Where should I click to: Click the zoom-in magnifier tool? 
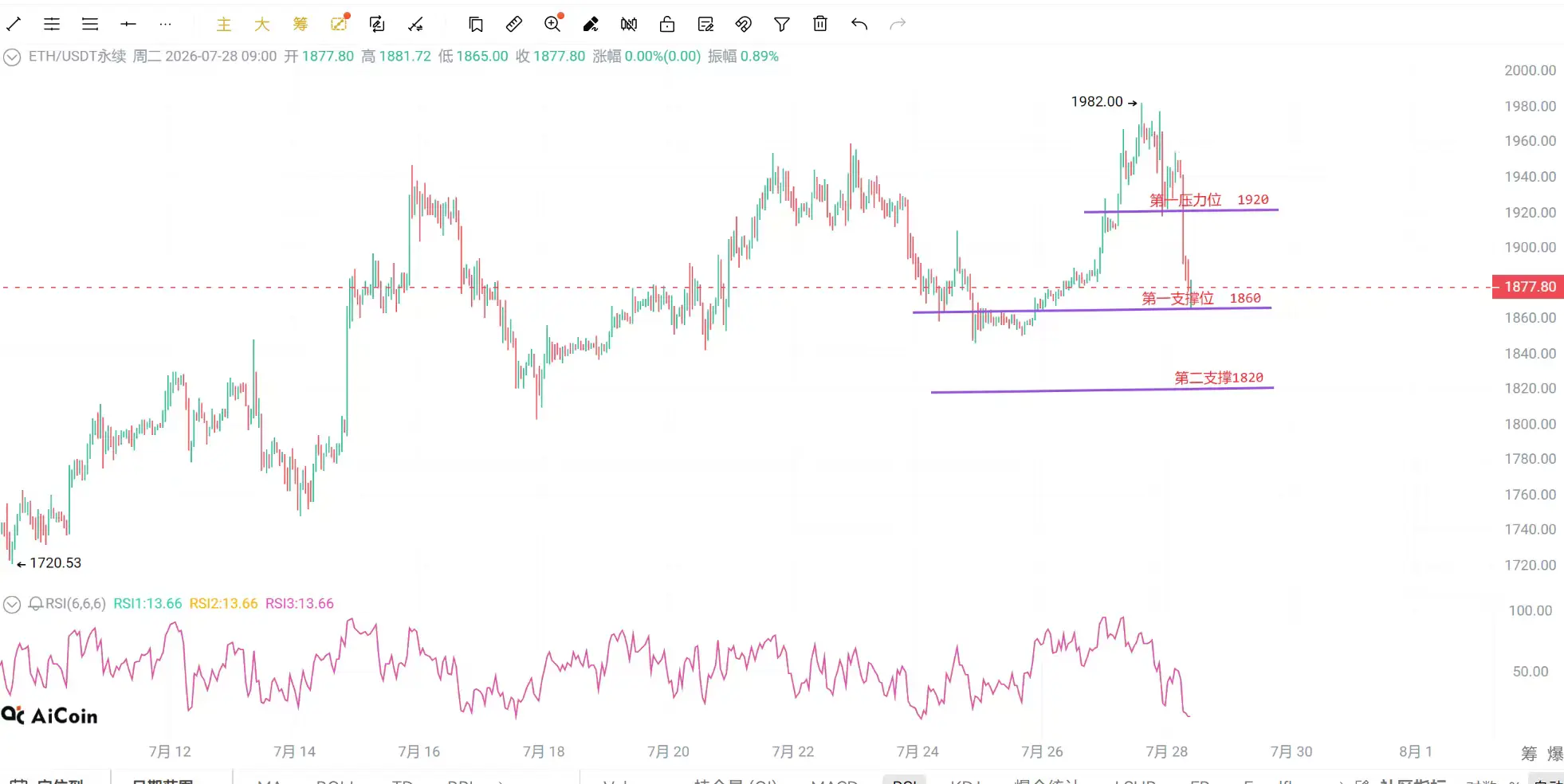553,24
